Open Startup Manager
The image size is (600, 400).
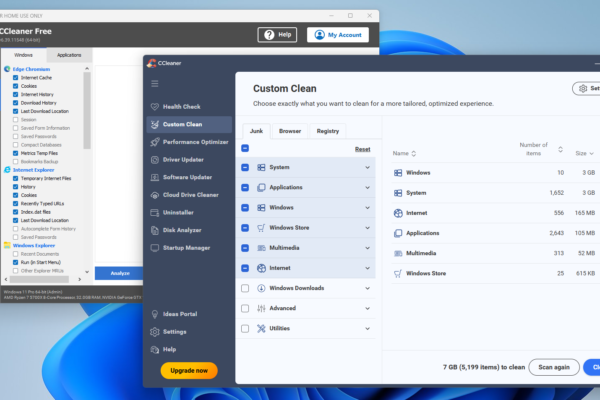[x=186, y=247]
